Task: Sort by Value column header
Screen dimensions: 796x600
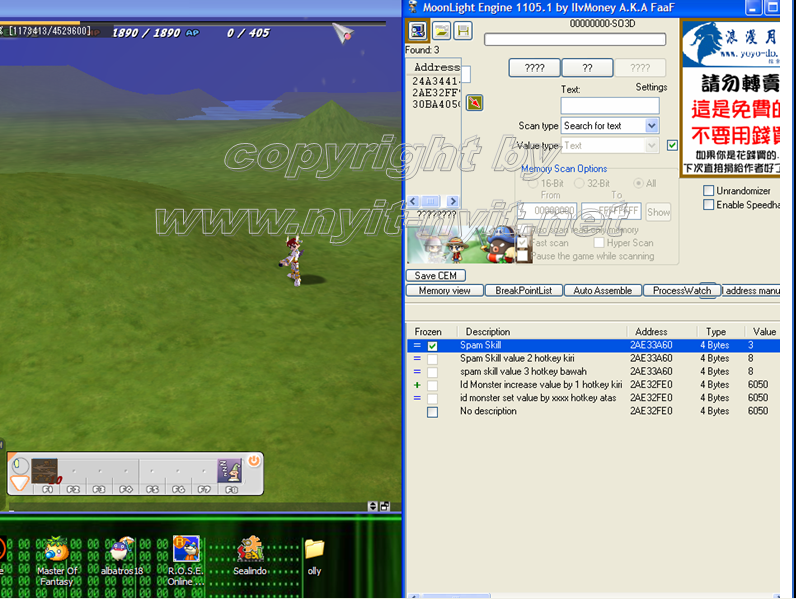Action: pos(763,331)
